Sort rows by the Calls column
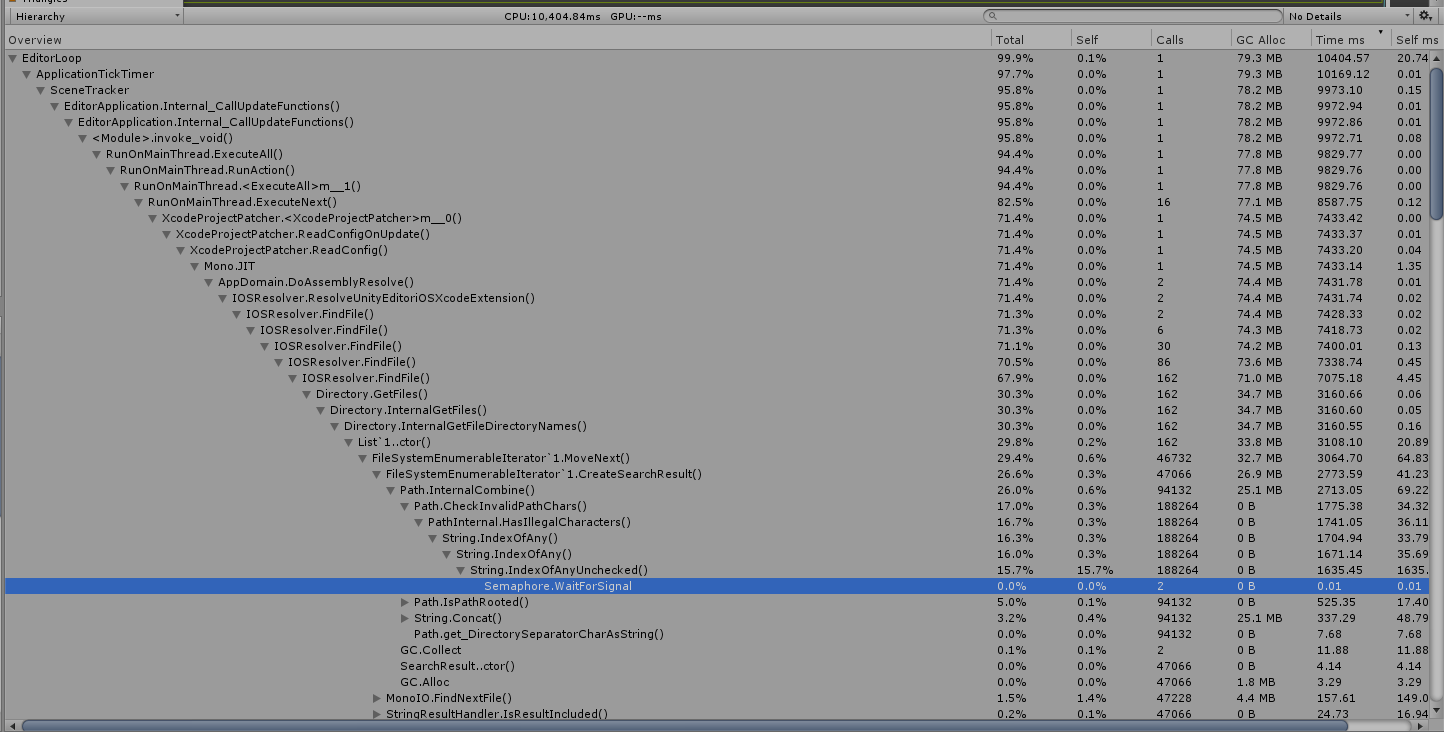Viewport: 1444px width, 732px height. click(x=1170, y=39)
